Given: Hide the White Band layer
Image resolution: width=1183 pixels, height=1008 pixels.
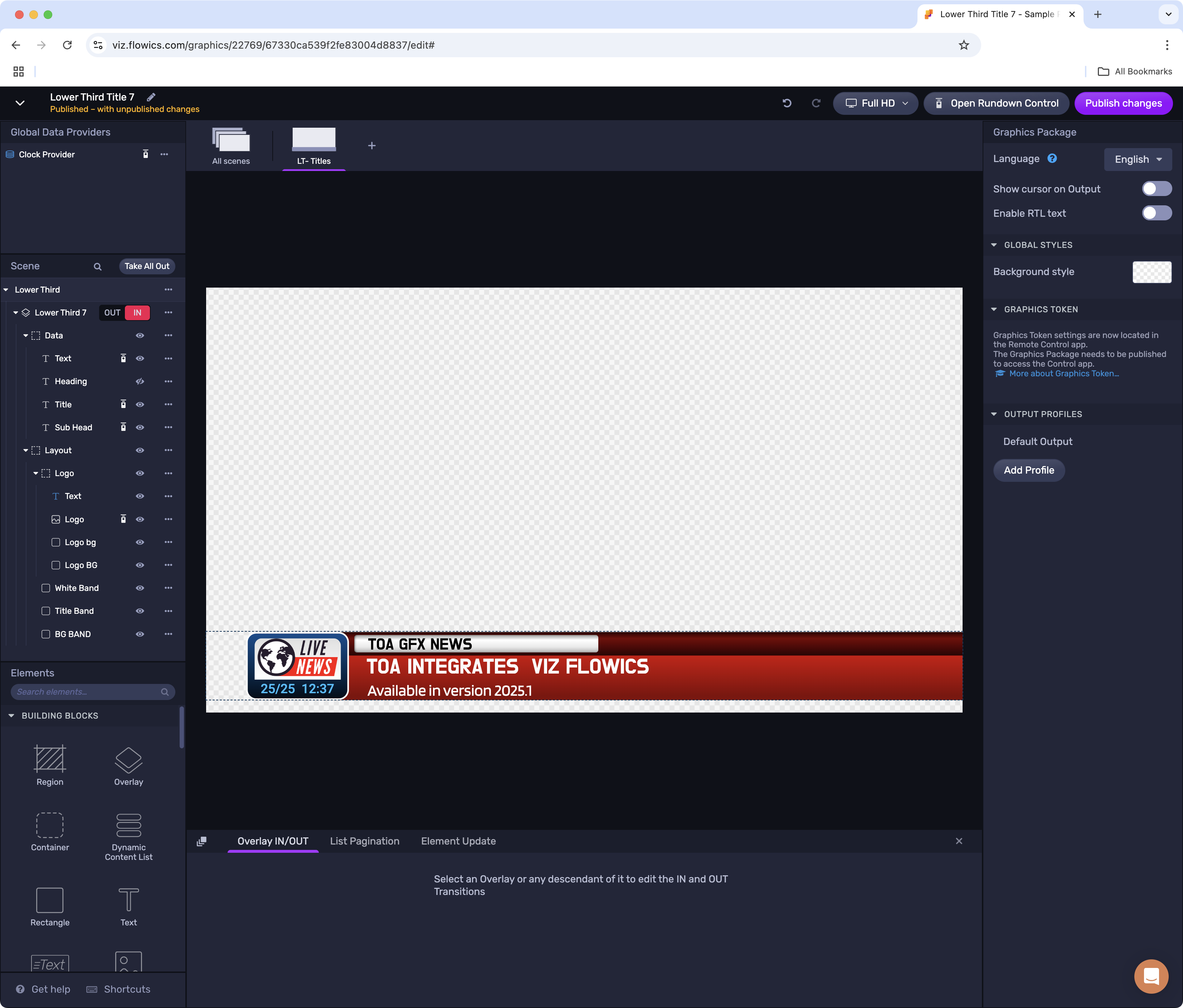Looking at the screenshot, I should point(140,588).
